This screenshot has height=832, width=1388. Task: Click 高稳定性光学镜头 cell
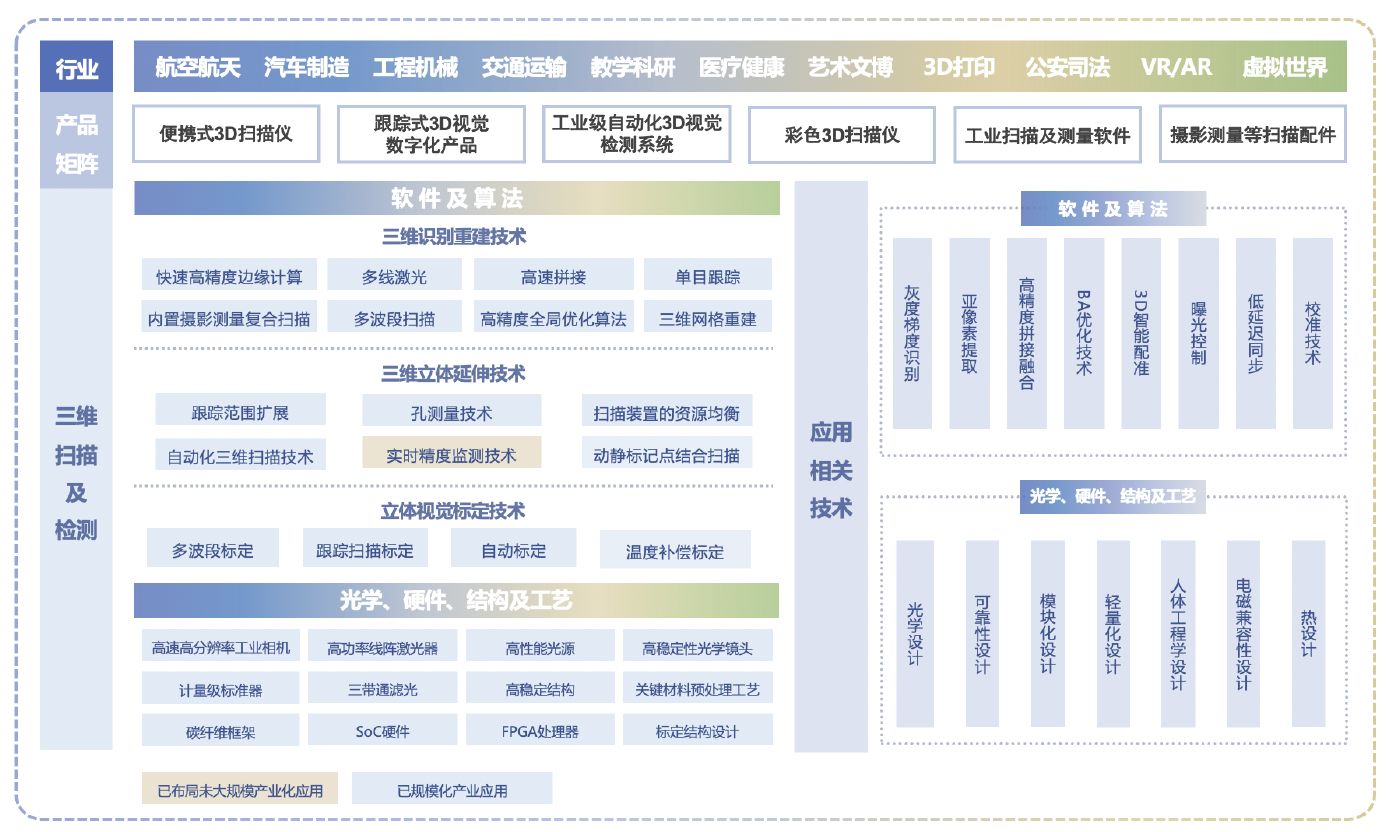[x=698, y=646]
